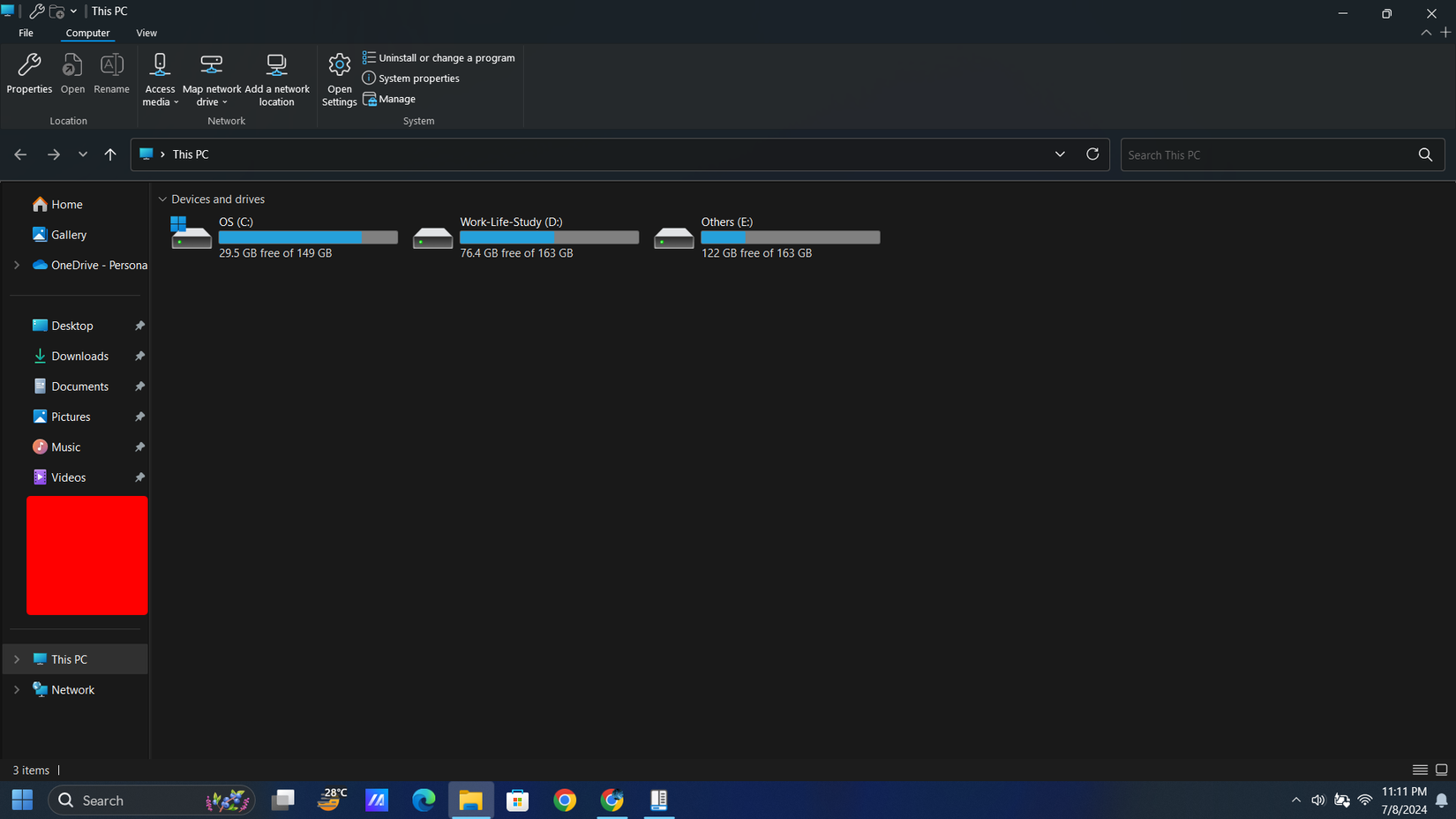The width and height of the screenshot is (1456, 819).
Task: Switch to the View tab
Action: tap(146, 33)
